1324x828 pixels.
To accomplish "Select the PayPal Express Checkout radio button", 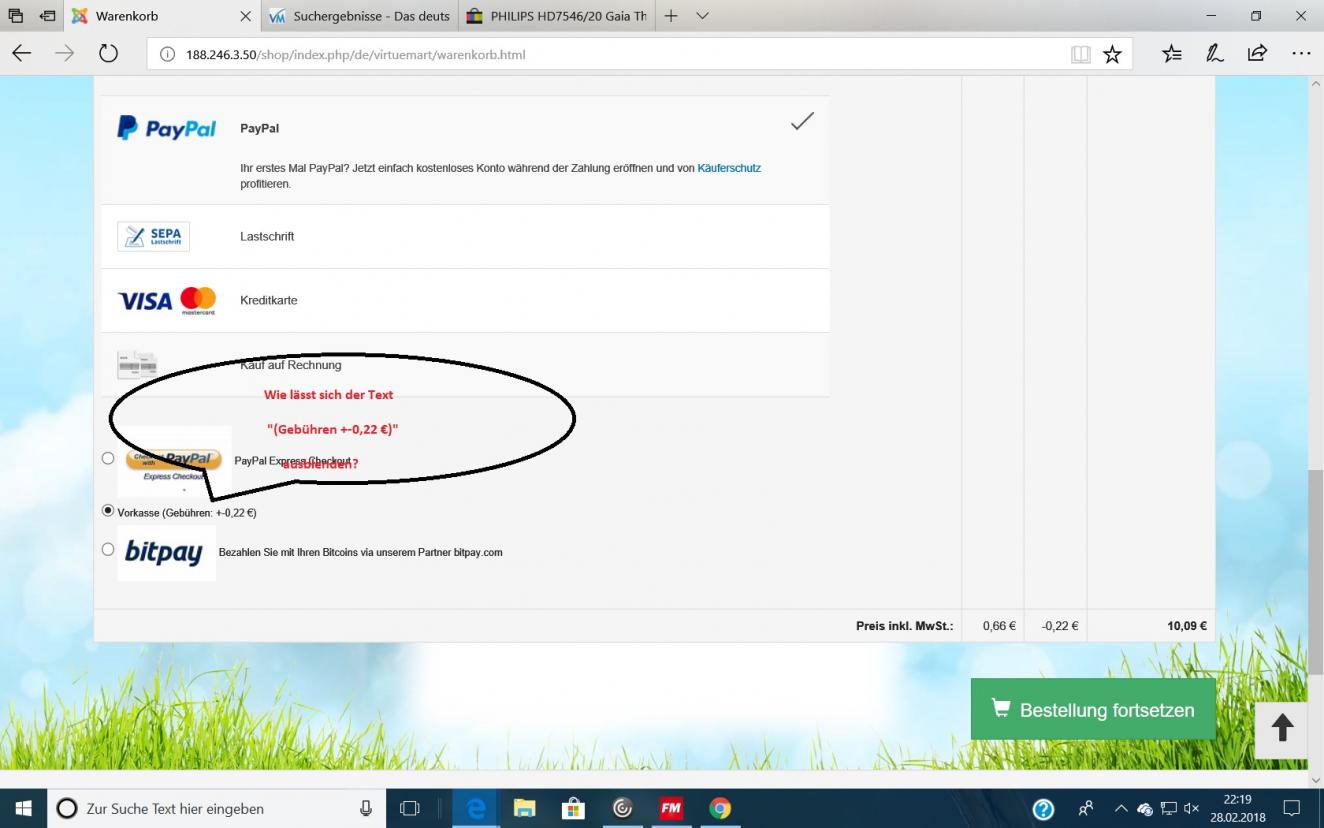I will point(108,458).
